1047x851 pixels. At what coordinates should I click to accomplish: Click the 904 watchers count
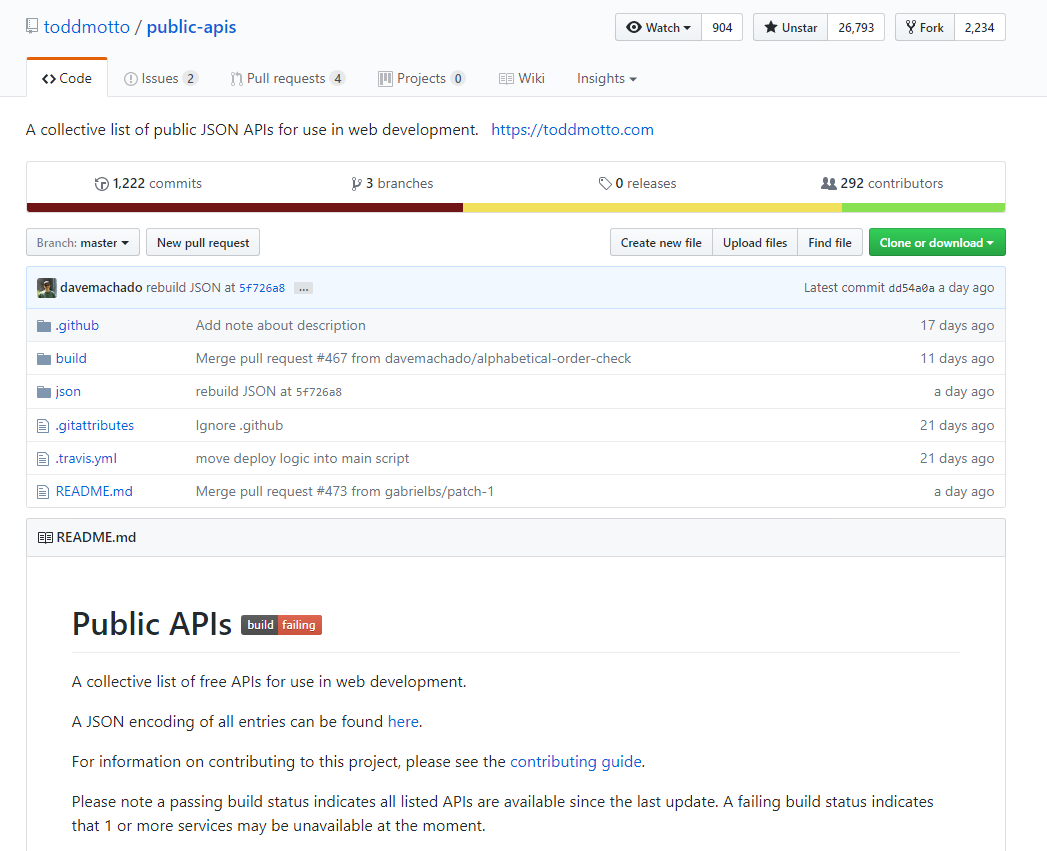coord(722,27)
